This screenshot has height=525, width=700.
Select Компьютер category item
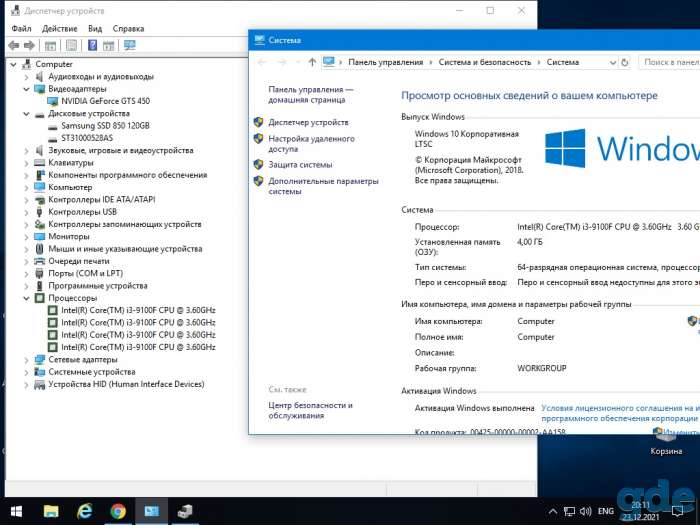70,188
